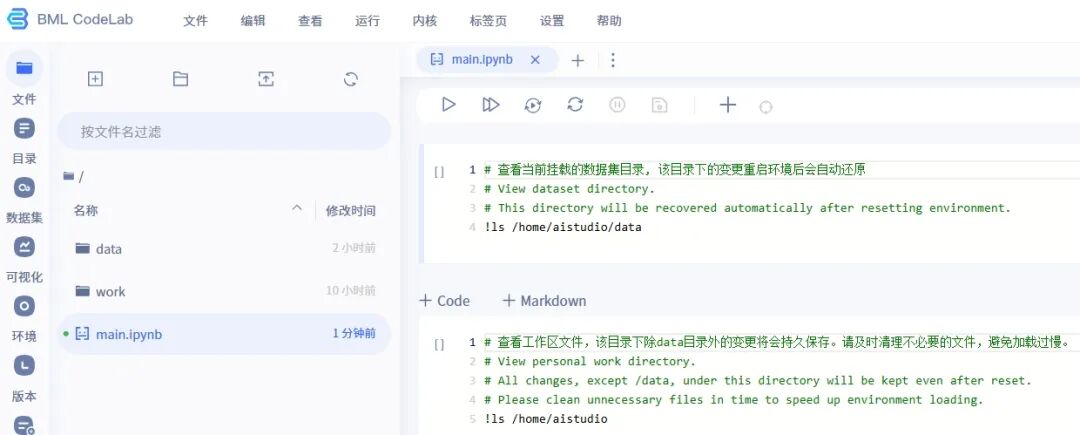Run all cells with double-play icon
The height and width of the screenshot is (435, 1080).
[490, 105]
